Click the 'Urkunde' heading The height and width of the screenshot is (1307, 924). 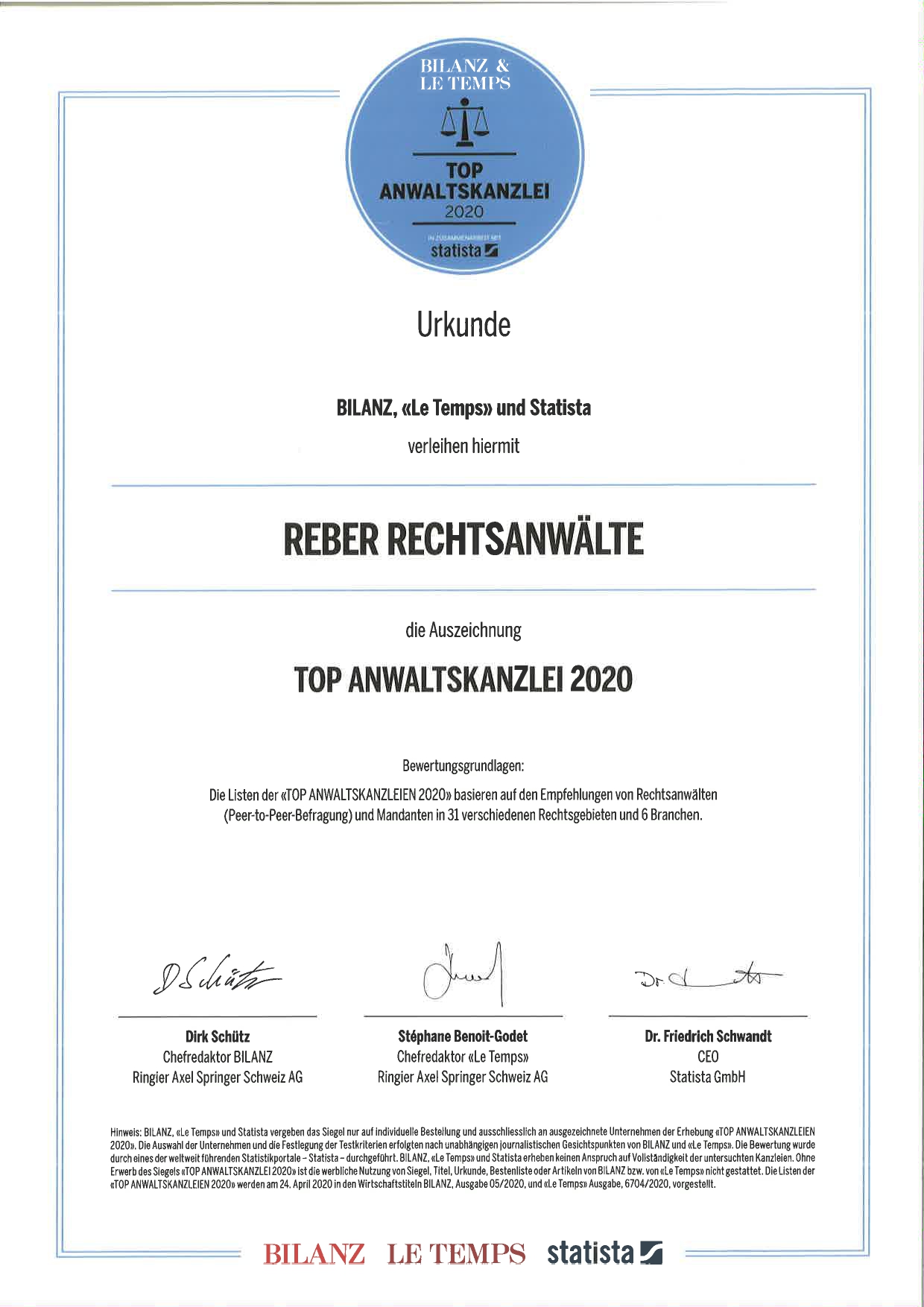click(x=463, y=325)
